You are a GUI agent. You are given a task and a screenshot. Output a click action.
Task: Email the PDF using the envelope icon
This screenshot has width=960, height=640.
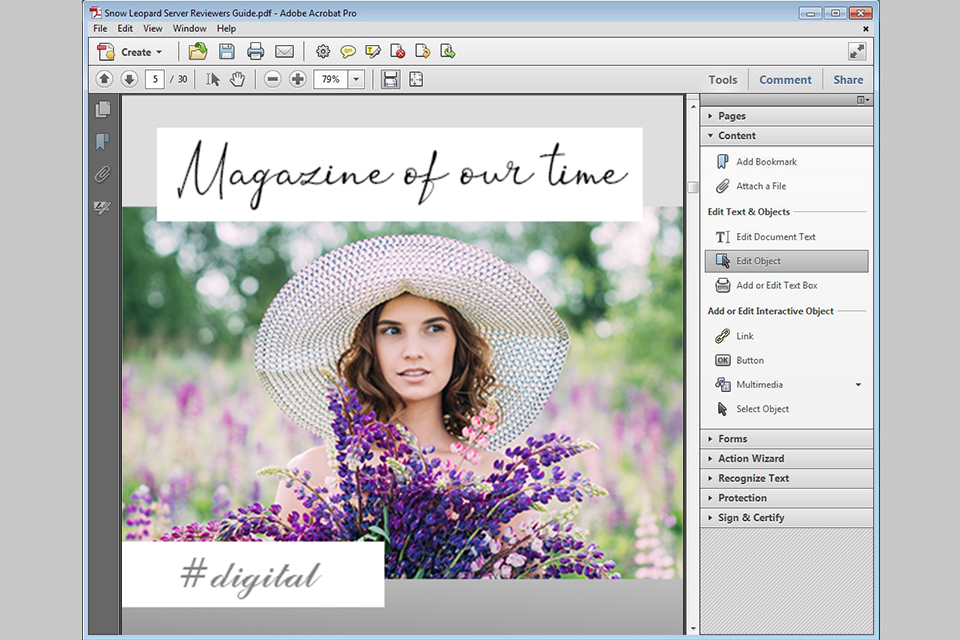(x=284, y=52)
